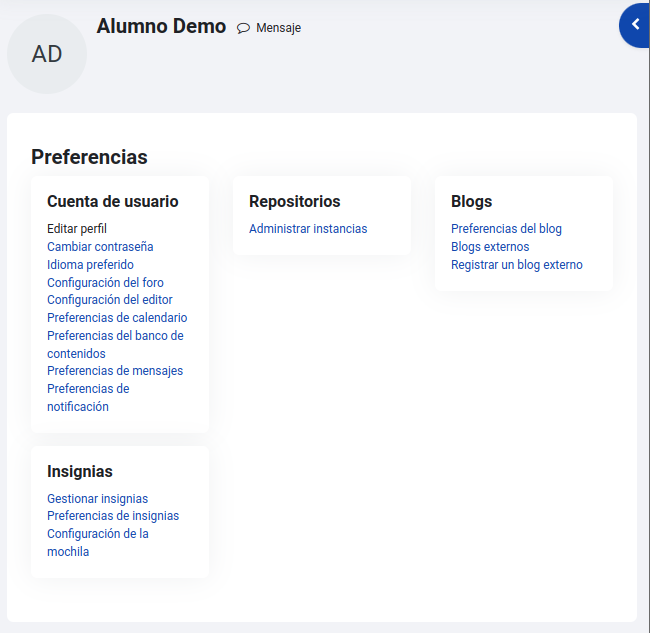
Task: Expand the side drawer with the chevron arrow
Action: point(635,25)
